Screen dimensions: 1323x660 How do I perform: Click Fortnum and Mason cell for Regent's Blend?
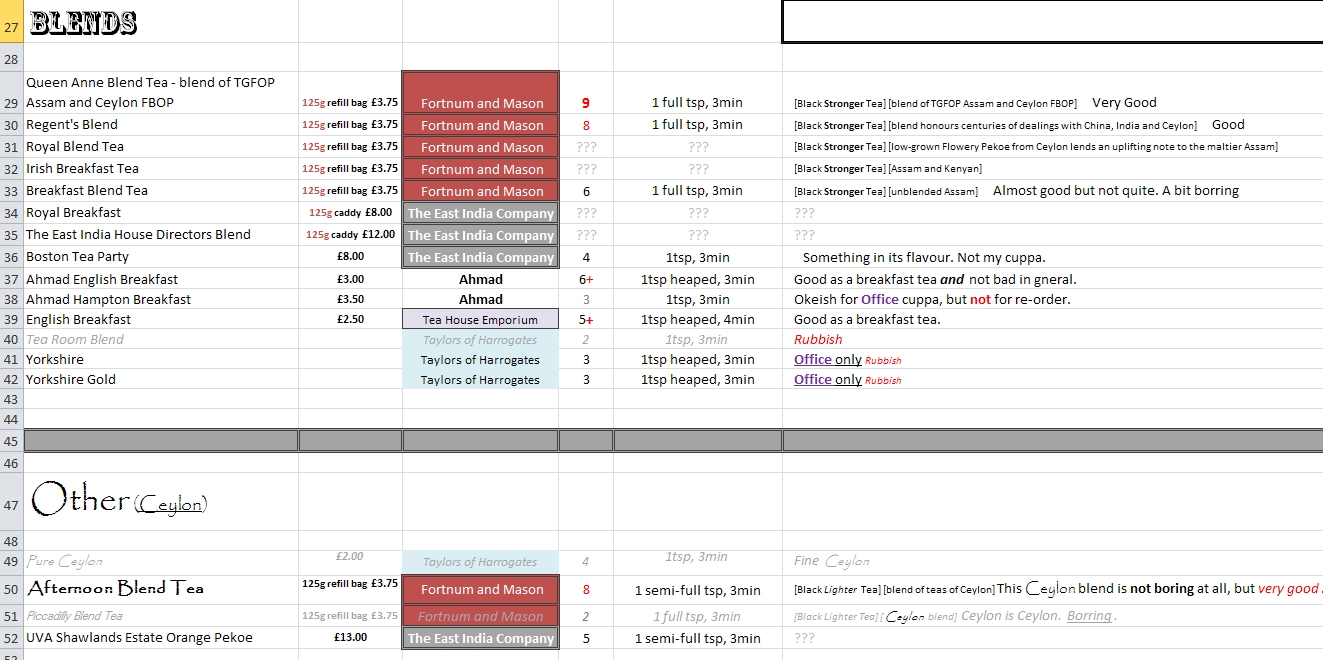point(481,125)
